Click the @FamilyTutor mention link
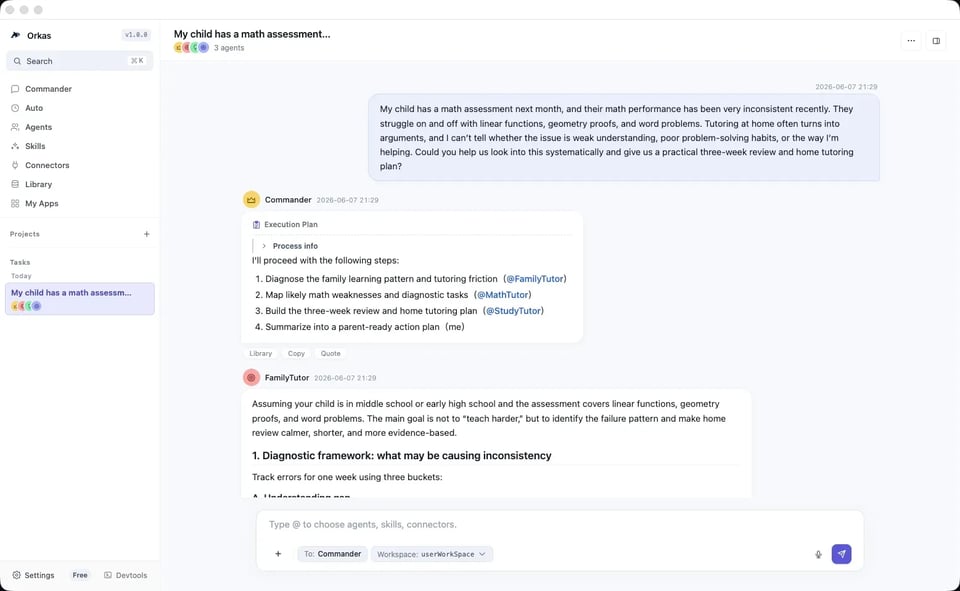Viewport: 960px width, 591px height. tap(535, 279)
